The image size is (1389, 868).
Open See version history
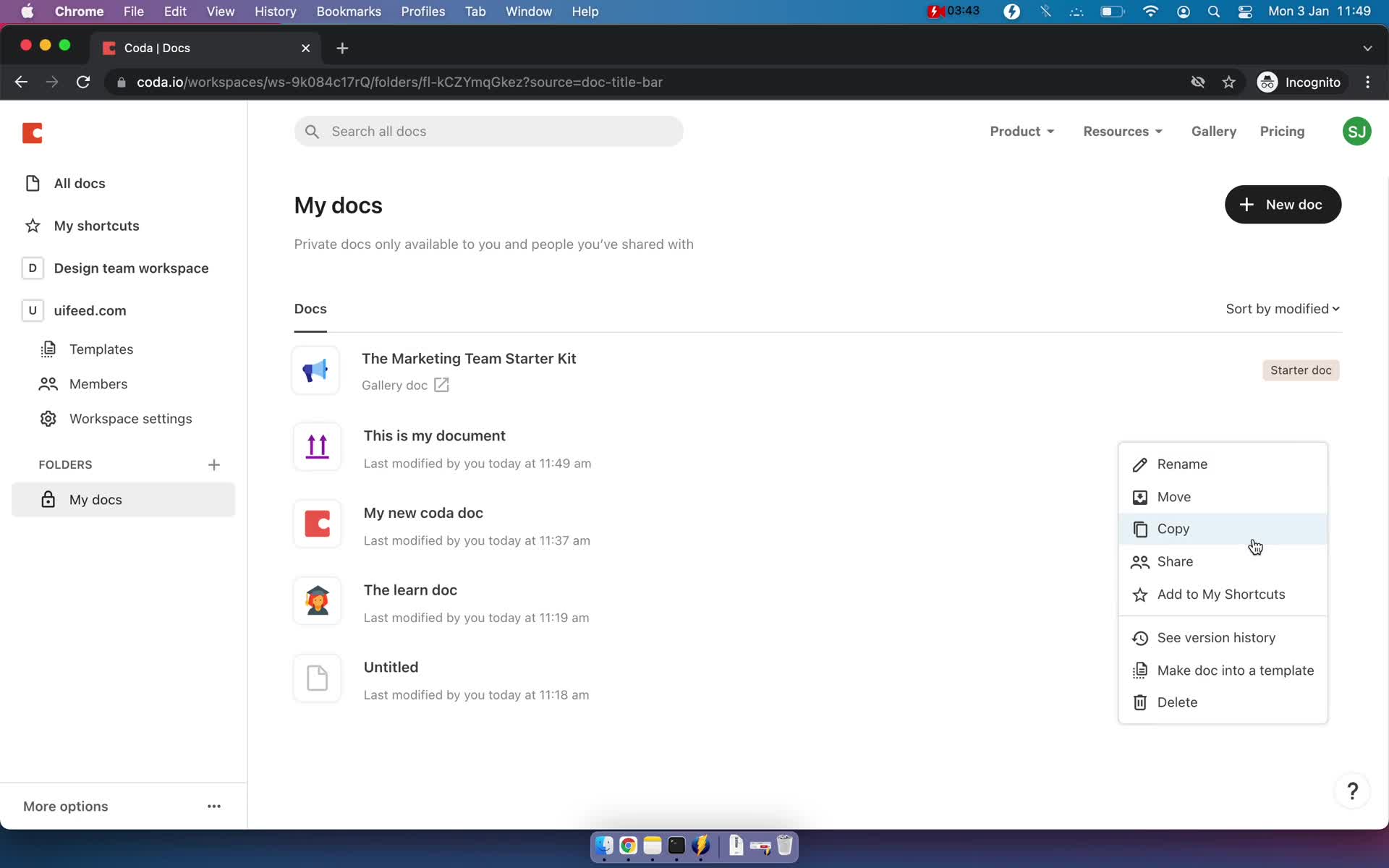[x=1223, y=638]
